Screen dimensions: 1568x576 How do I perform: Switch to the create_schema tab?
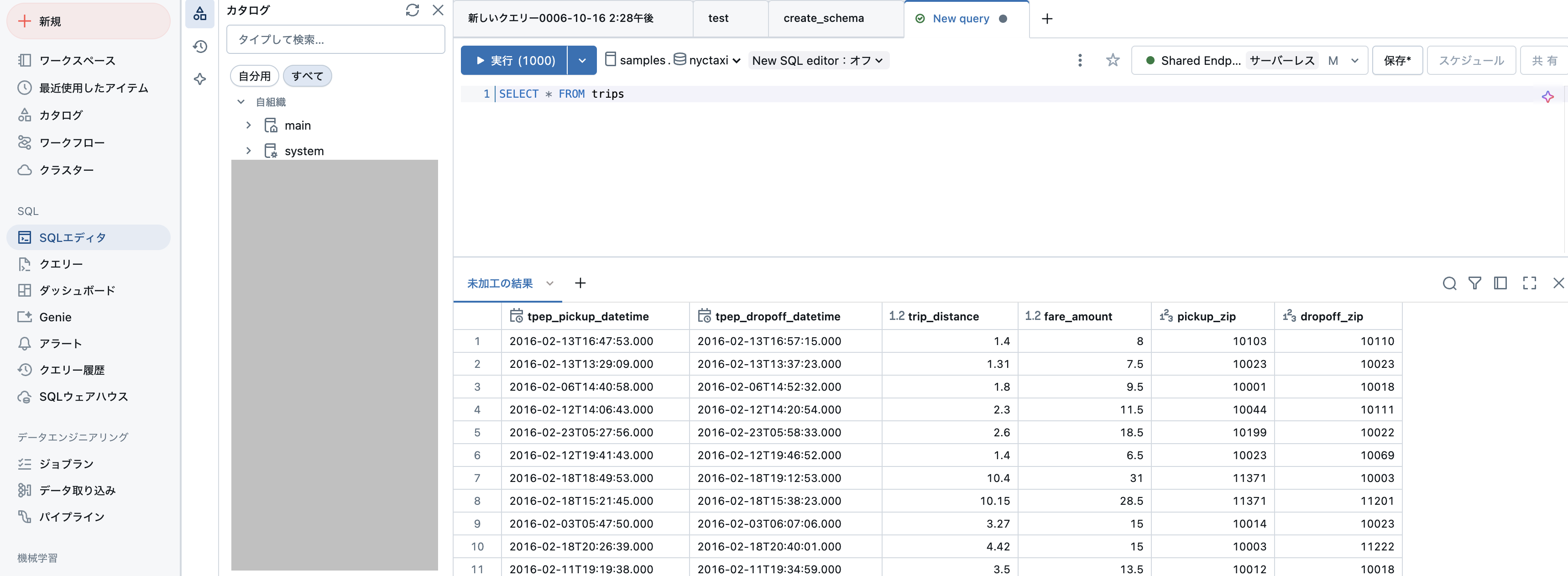823,18
